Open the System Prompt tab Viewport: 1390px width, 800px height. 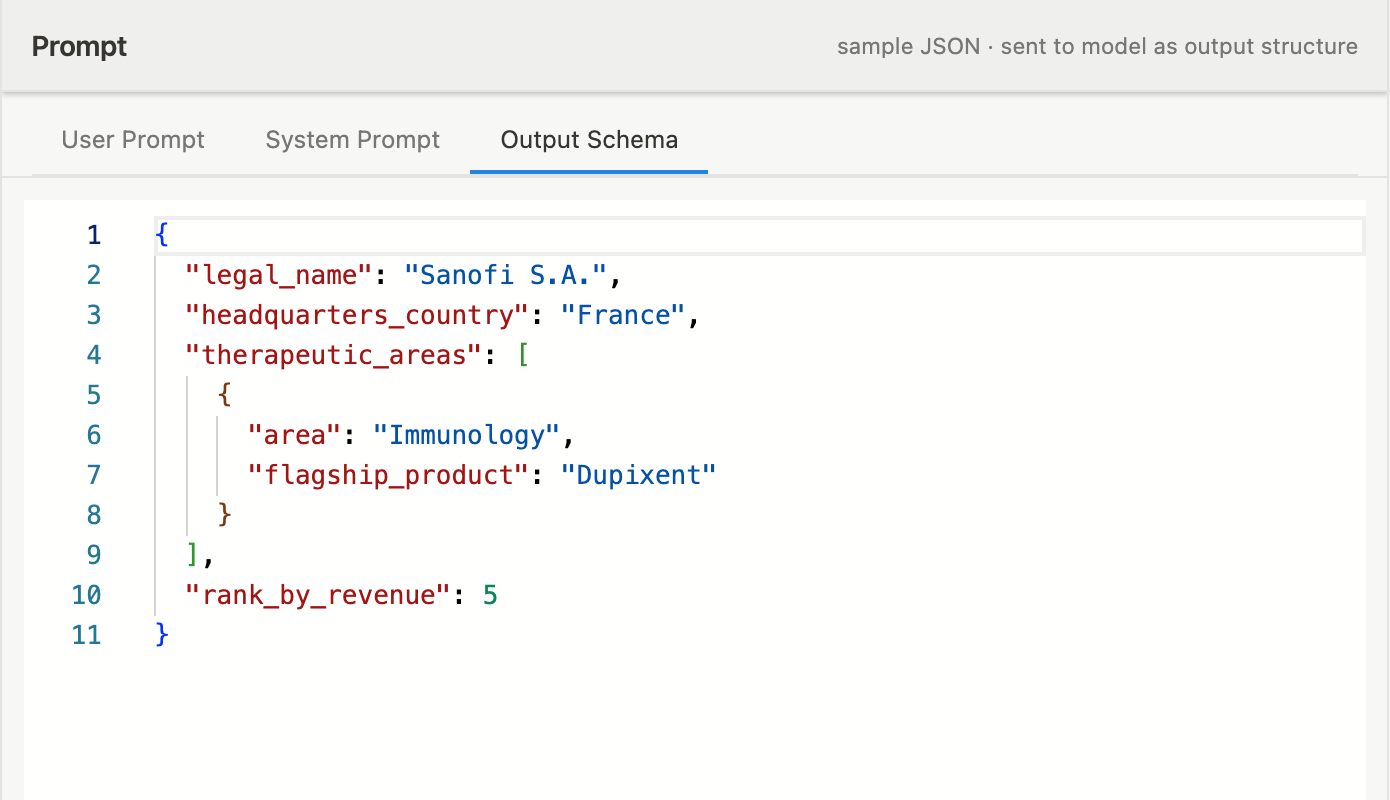352,140
